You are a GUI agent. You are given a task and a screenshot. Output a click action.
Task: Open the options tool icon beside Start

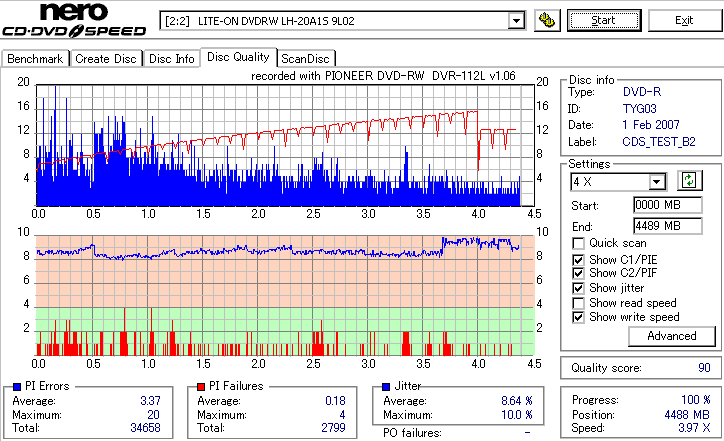pyautogui.click(x=547, y=21)
